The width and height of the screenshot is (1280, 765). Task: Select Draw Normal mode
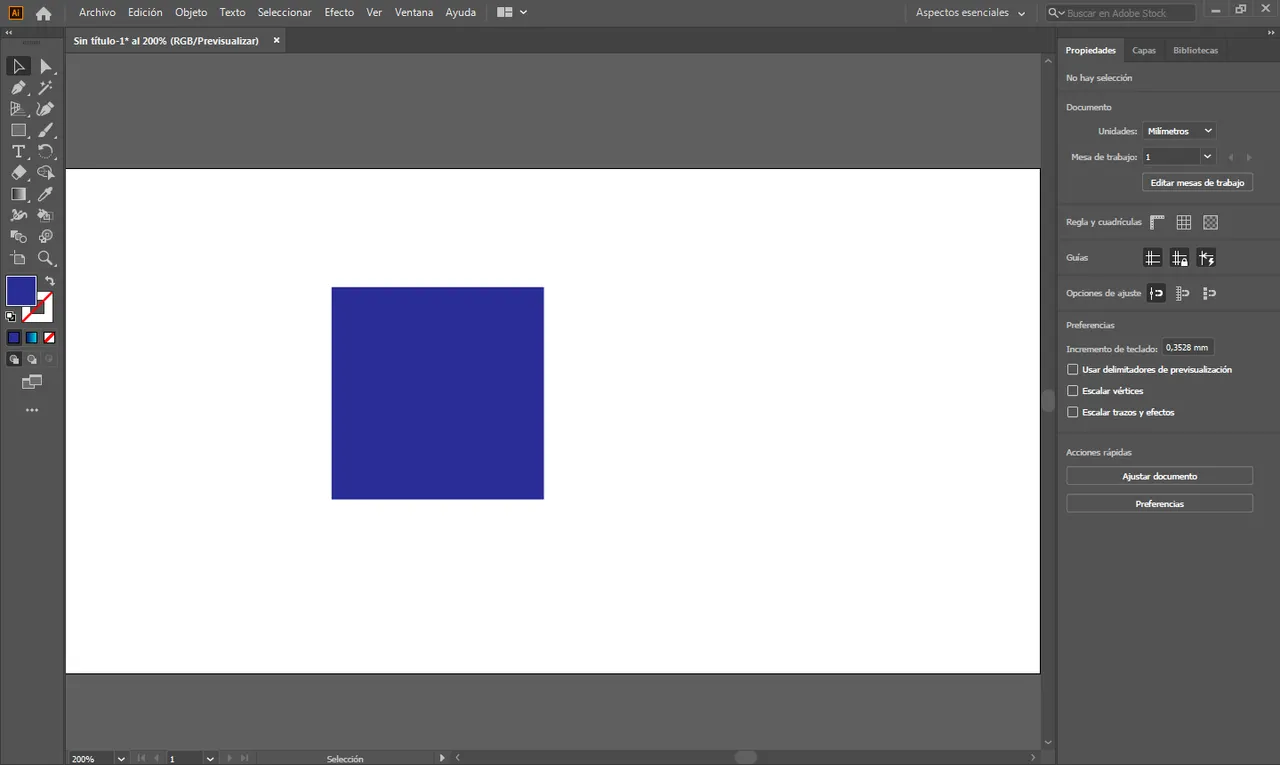click(14, 359)
